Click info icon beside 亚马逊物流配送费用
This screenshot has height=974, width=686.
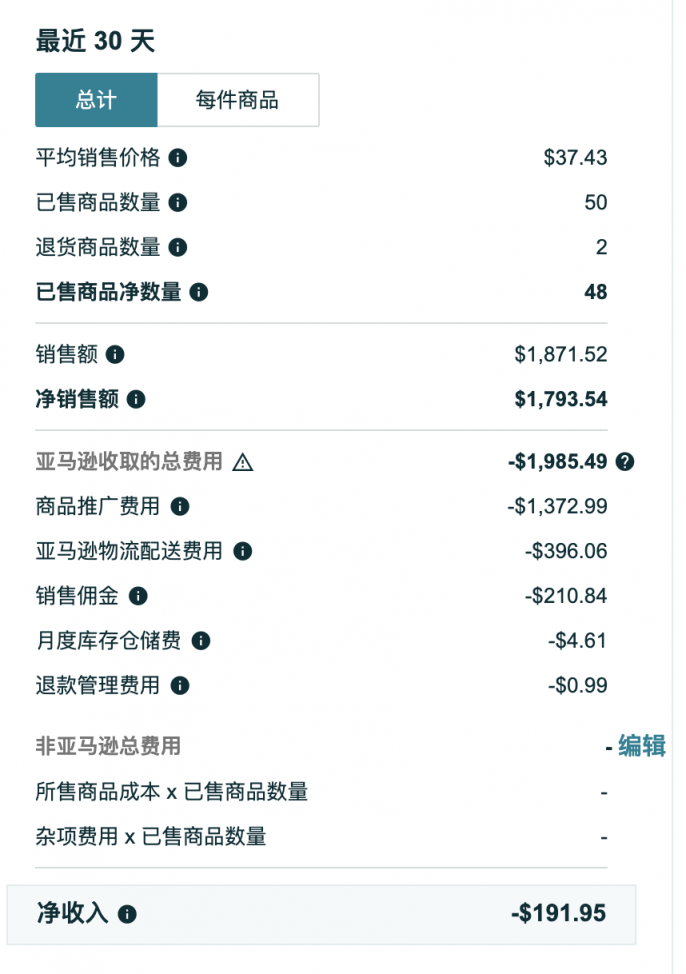click(243, 551)
